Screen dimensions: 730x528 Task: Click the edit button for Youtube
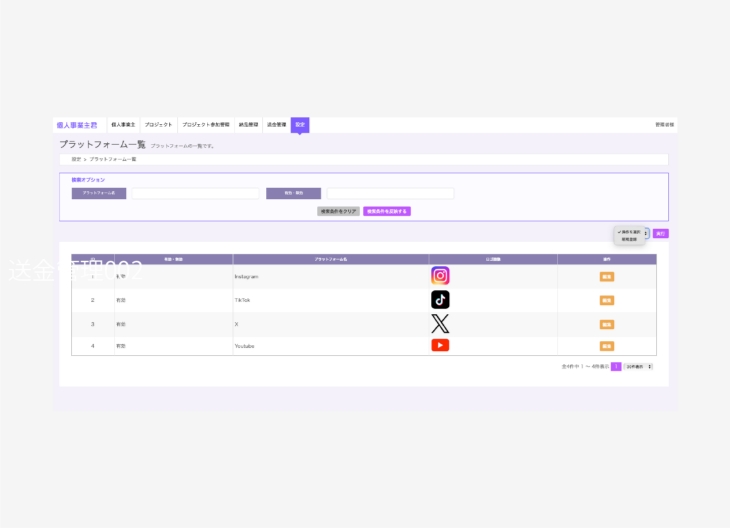[607, 346]
